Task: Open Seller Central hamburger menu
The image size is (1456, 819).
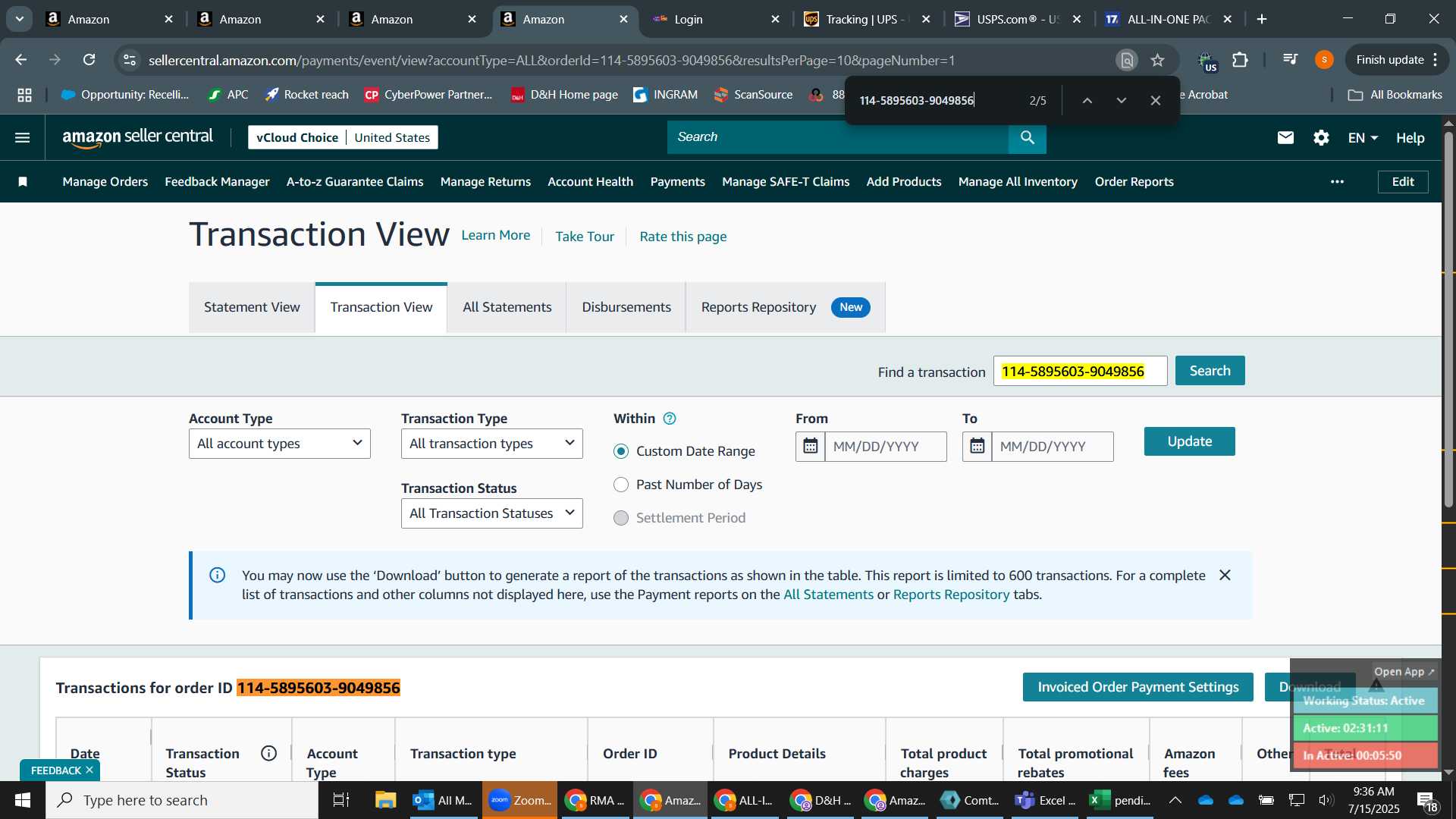Action: pos(22,137)
